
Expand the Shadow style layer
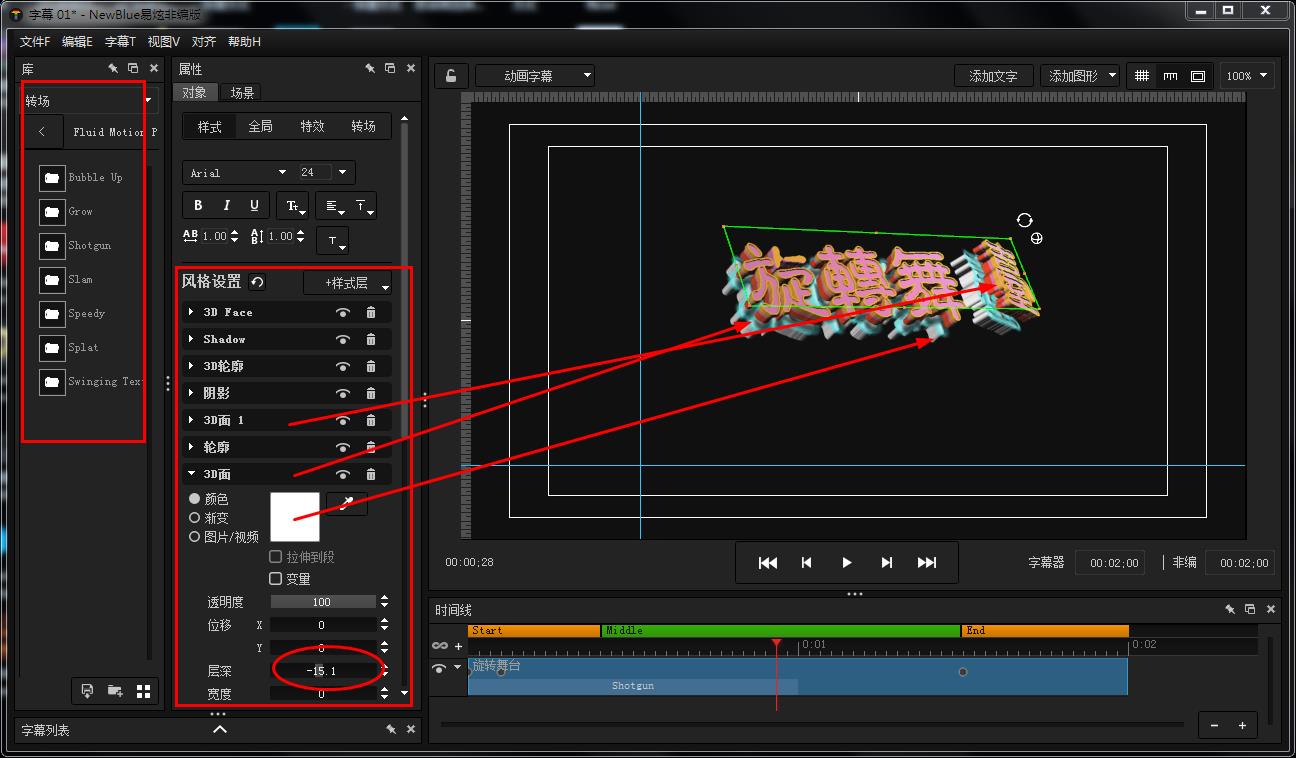pyautogui.click(x=191, y=339)
